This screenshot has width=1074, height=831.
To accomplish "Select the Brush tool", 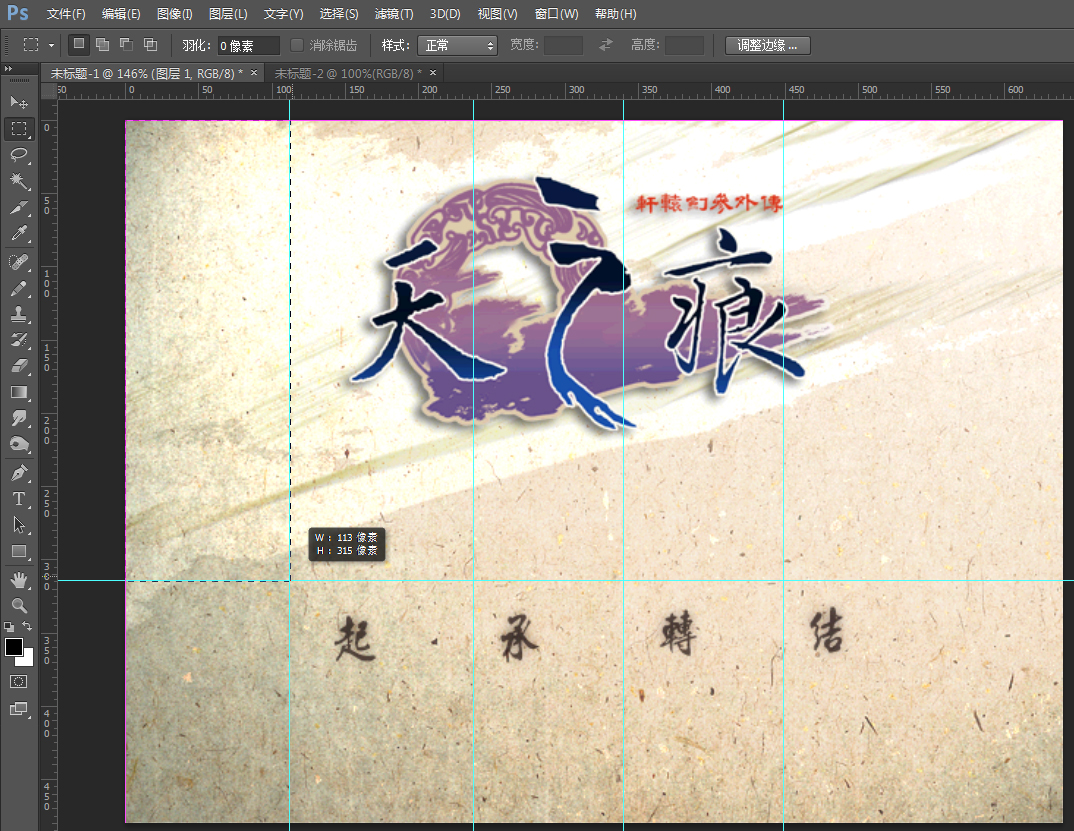I will coord(18,288).
